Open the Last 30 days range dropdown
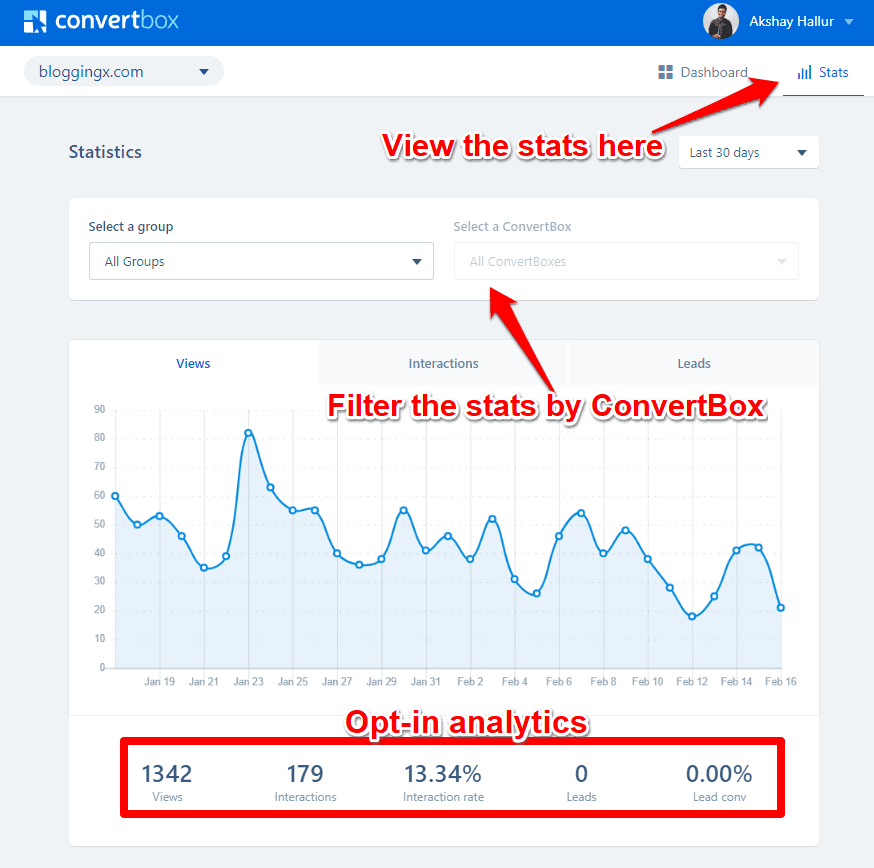The width and height of the screenshot is (874, 868). pyautogui.click(x=748, y=152)
